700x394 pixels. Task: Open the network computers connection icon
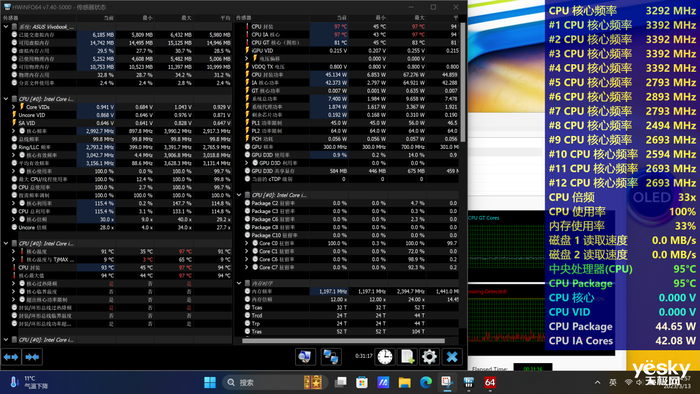(x=330, y=357)
